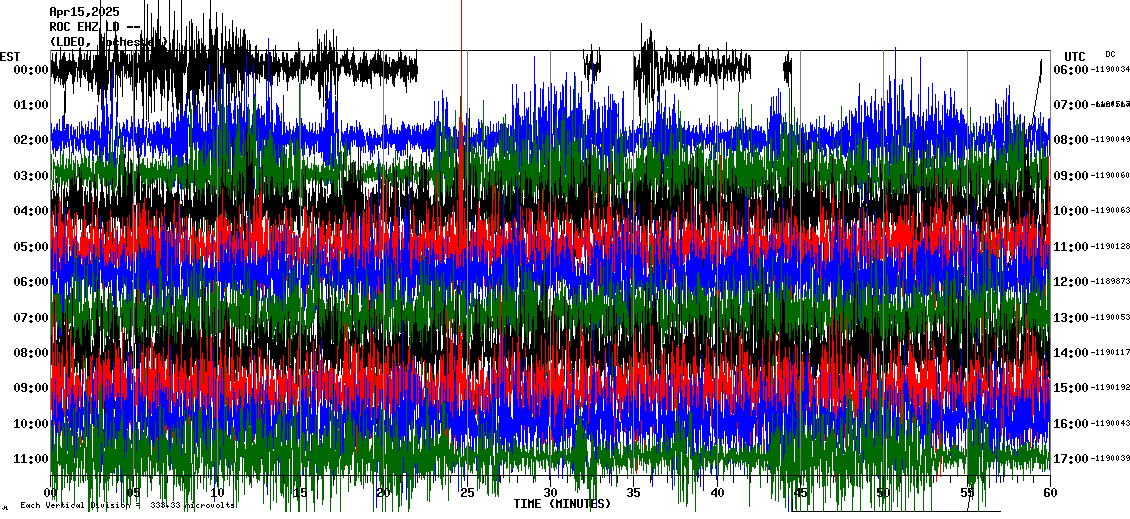Viewport: 1130px width, 519px height.
Task: Click the 13:00 UTC row label
Action: point(1070,318)
